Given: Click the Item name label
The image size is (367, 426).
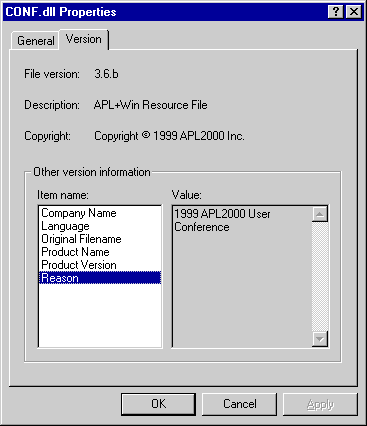Looking at the screenshot, I should click(x=63, y=195).
